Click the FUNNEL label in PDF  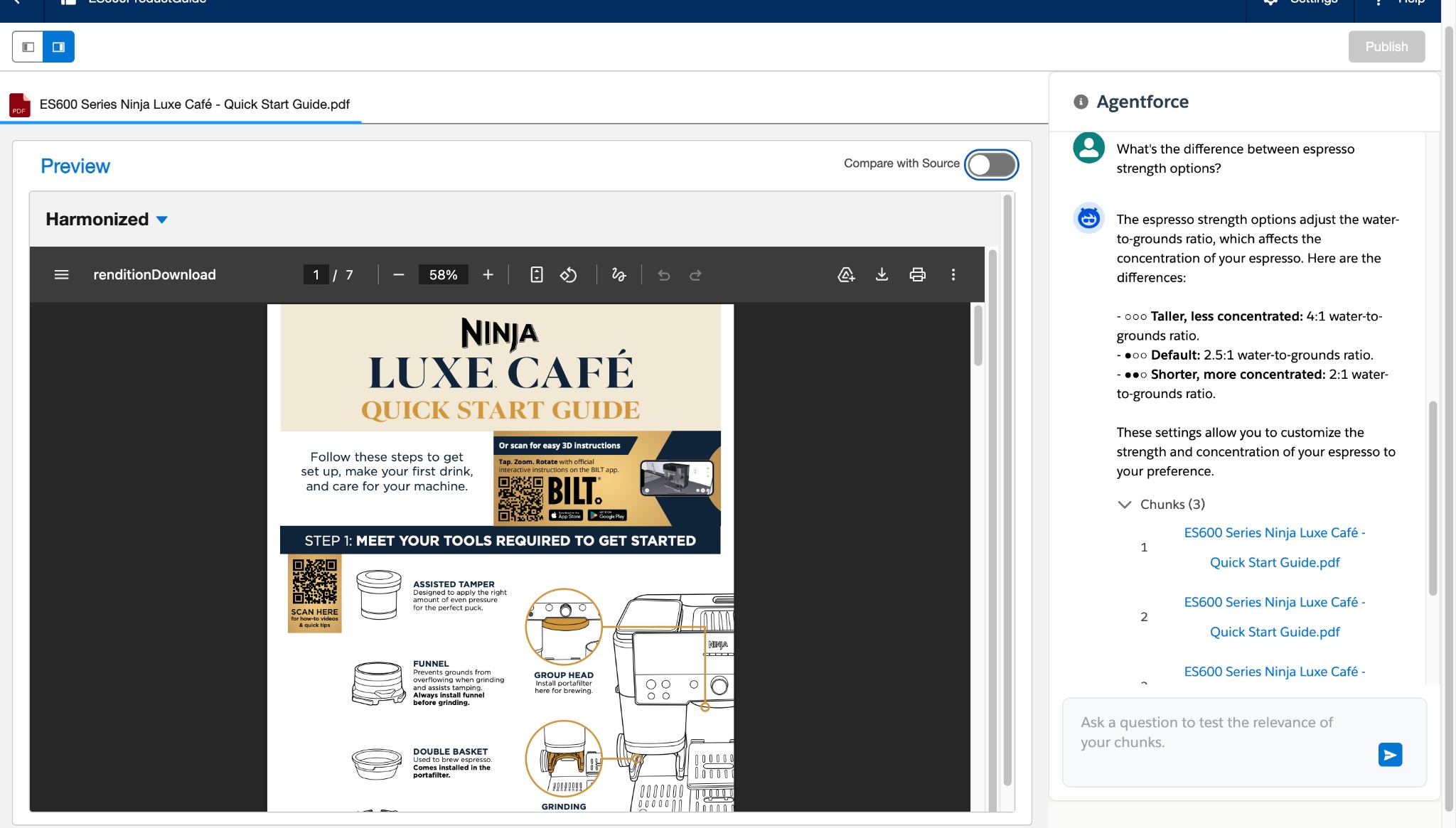[x=431, y=664]
